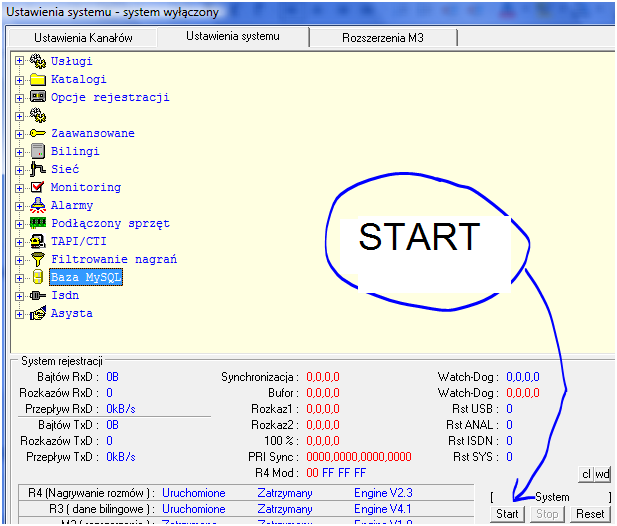This screenshot has width=617, height=526.
Task: Select the Asysta label
Action: (72, 314)
